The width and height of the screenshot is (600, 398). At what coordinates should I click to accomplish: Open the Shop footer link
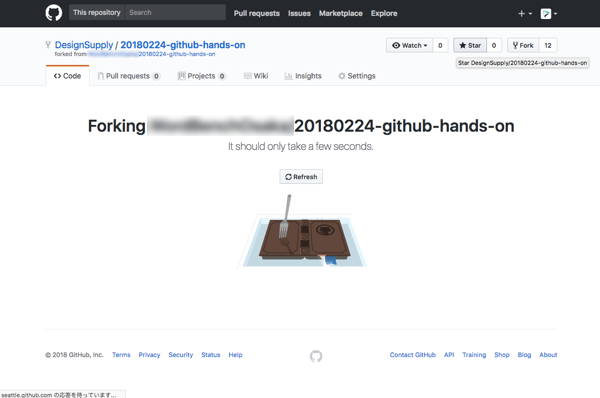pos(502,355)
